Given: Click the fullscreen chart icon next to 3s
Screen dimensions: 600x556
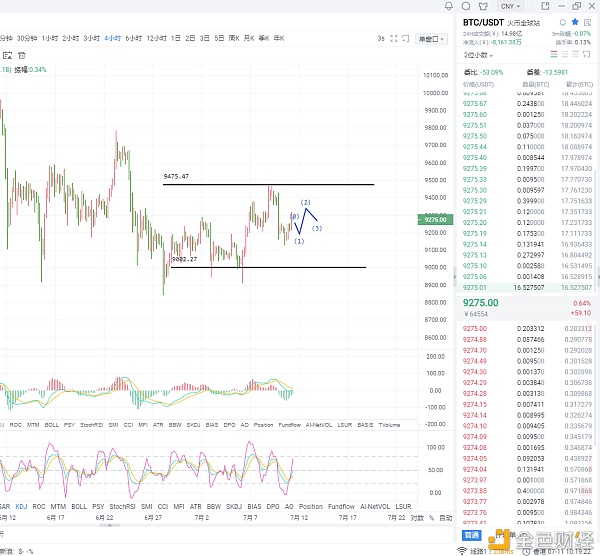Looking at the screenshot, I should click(393, 39).
